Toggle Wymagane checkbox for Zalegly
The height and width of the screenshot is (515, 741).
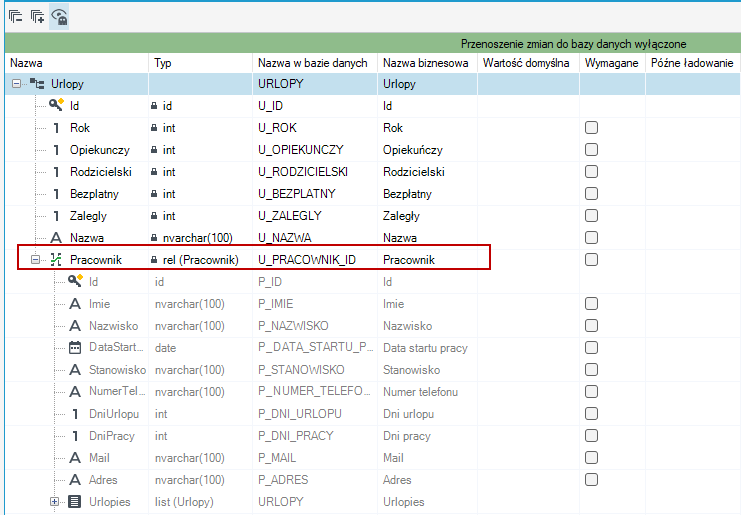591,215
